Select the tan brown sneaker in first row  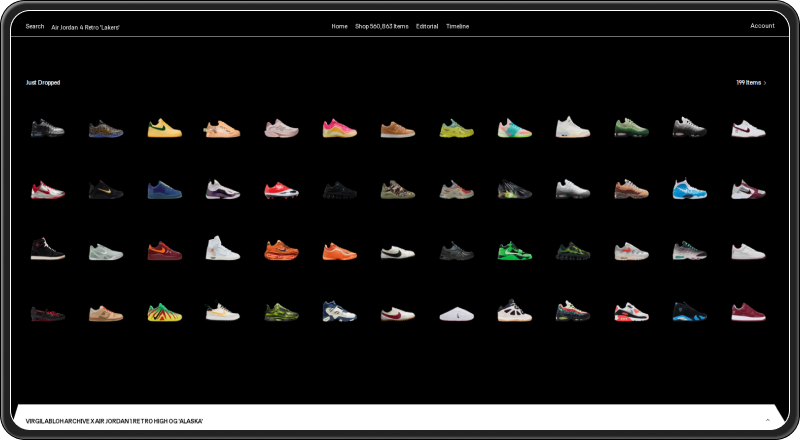click(397, 129)
